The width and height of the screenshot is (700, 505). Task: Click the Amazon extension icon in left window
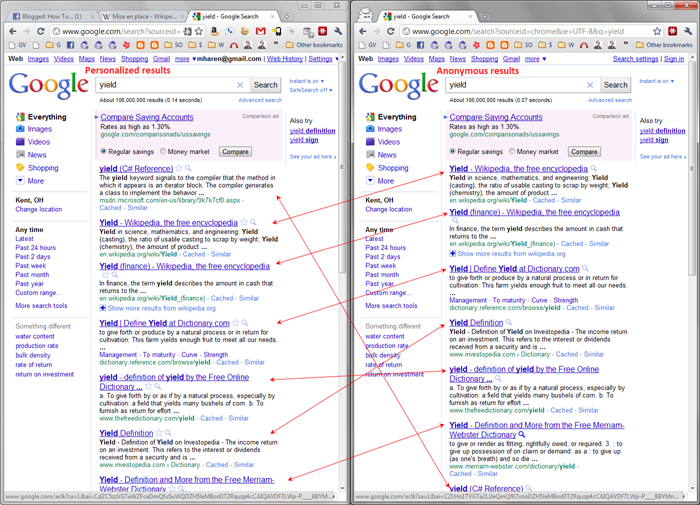tap(215, 31)
